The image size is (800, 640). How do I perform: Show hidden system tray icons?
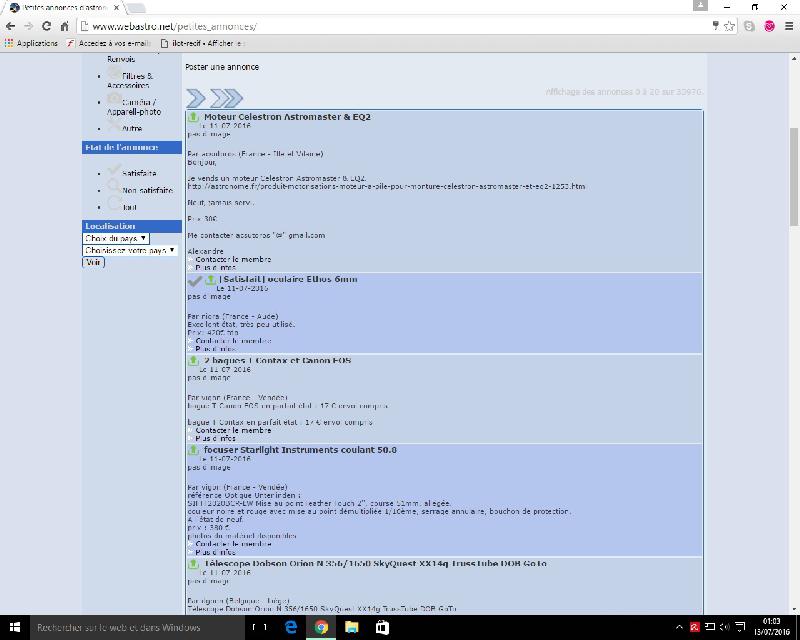pyautogui.click(x=679, y=627)
